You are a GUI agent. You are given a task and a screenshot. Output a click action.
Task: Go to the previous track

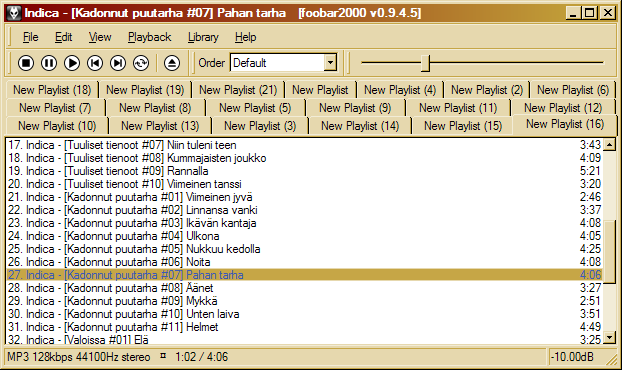[95, 63]
